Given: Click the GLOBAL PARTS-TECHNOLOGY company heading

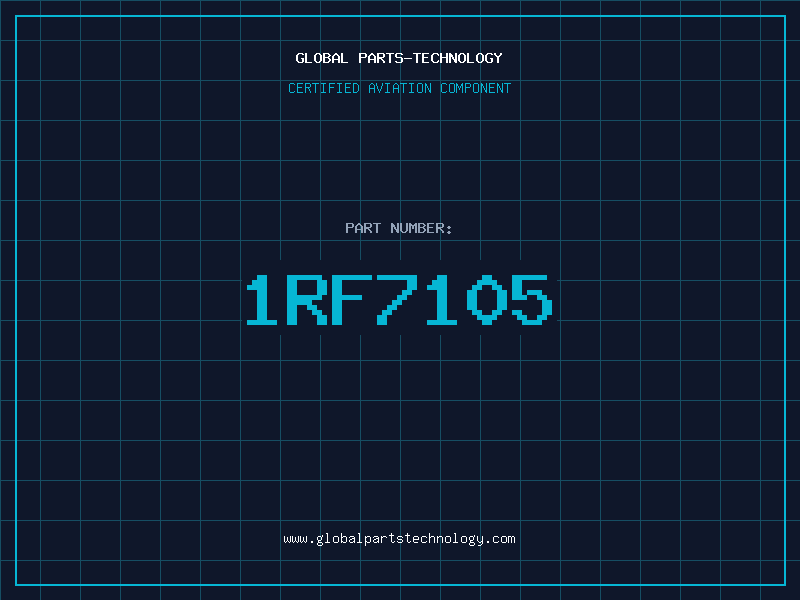Looking at the screenshot, I should coord(399,58).
